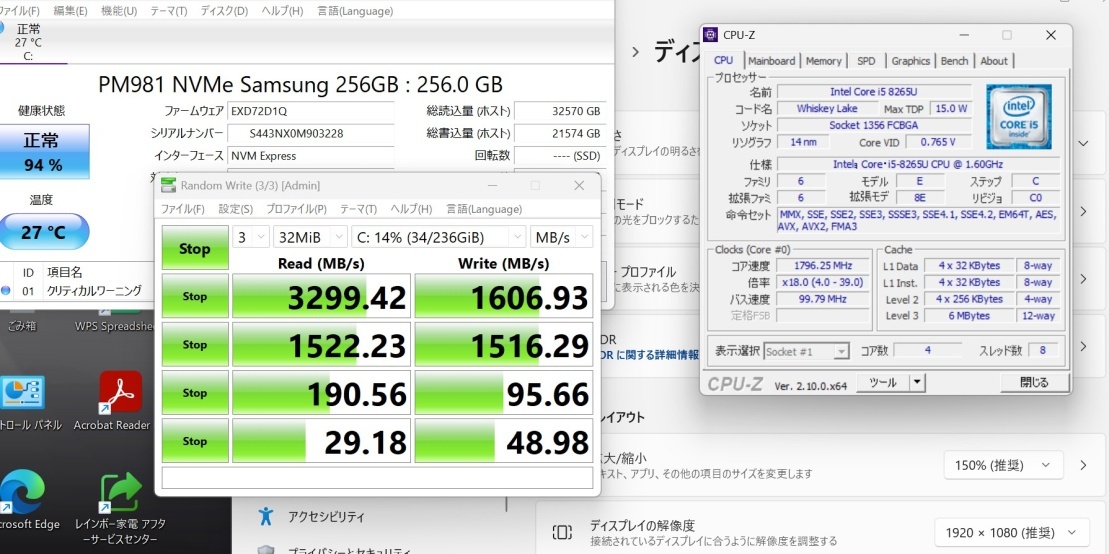Open the 1920 × 1080 resolution dropdown
The width and height of the screenshot is (1109, 554).
(x=1013, y=533)
